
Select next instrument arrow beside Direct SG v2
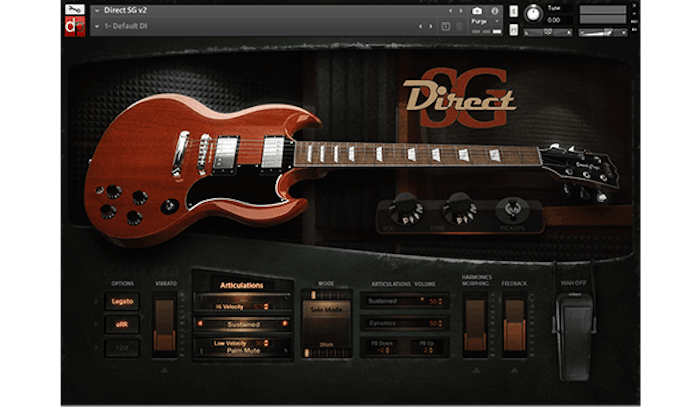tap(461, 10)
